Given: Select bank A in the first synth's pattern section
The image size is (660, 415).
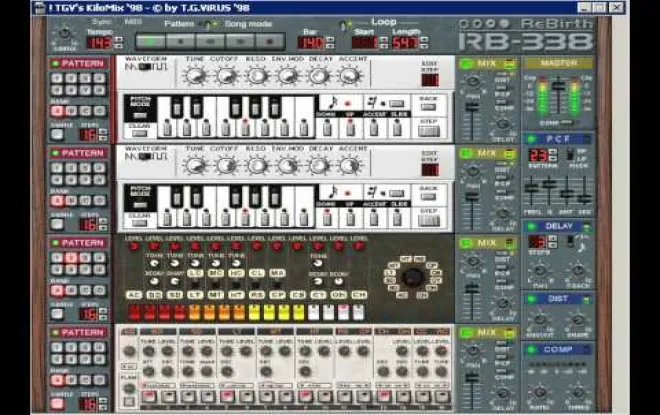Looking at the screenshot, I should tap(57, 111).
